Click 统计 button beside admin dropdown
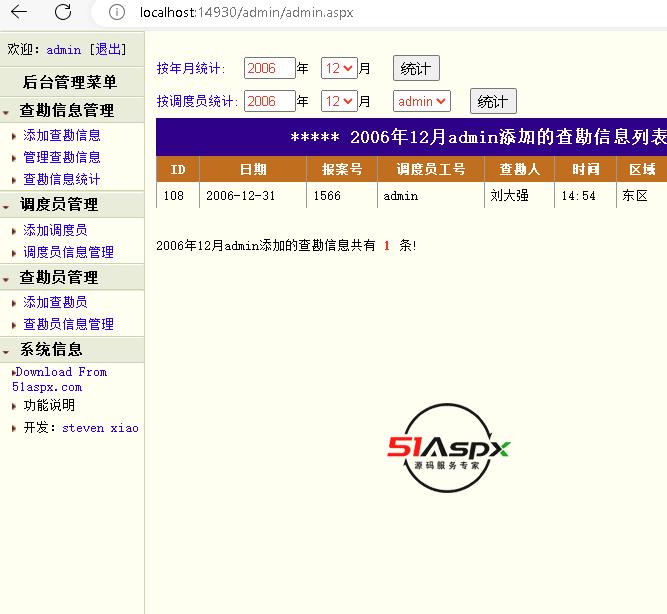The image size is (667, 614). click(x=492, y=101)
